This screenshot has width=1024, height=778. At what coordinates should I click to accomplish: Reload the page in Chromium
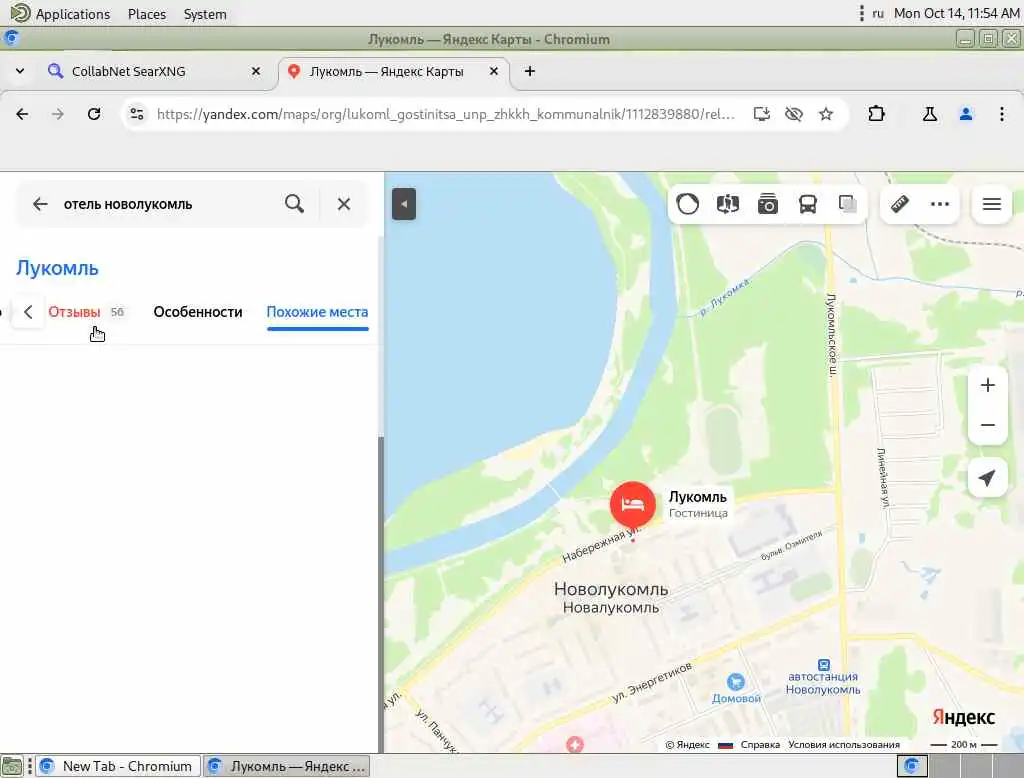coord(94,114)
